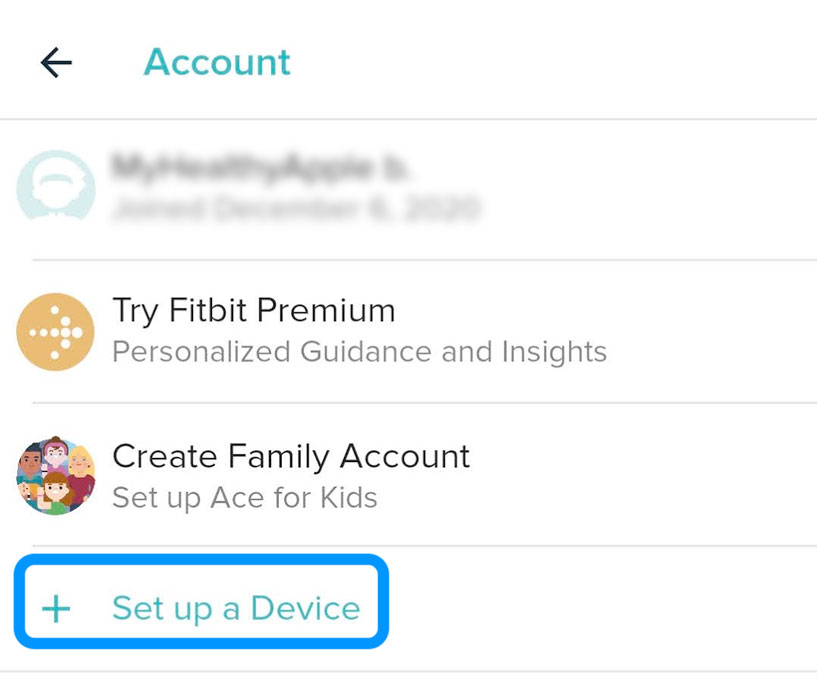817x700 pixels.
Task: Tap the back arrow icon
Action: [x=56, y=63]
